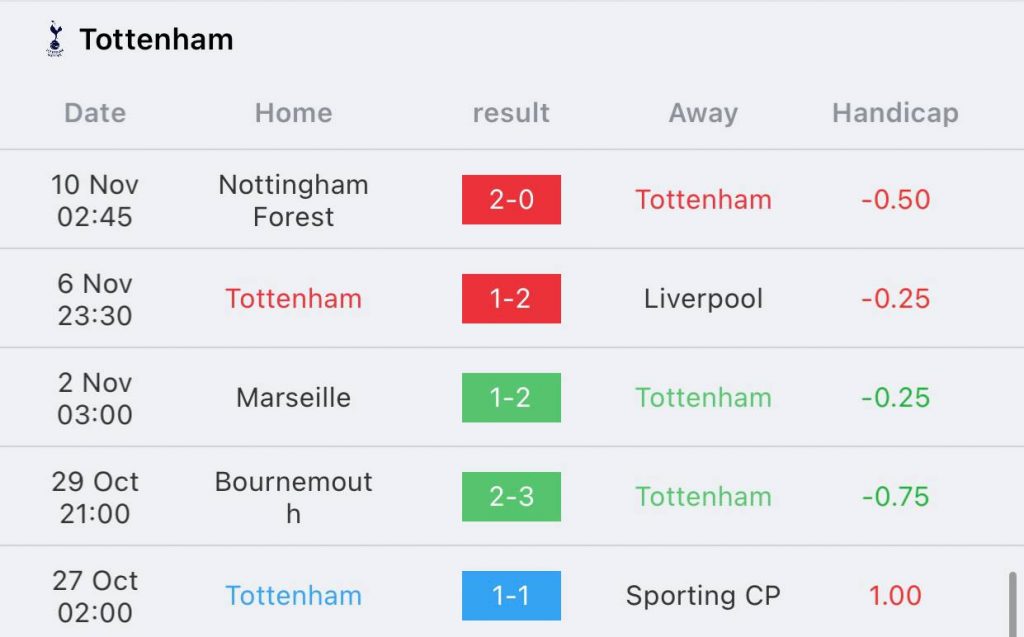Screen dimensions: 1024x637
Task: Click the vertical scrollbar at bottom right
Action: click(x=1012, y=604)
